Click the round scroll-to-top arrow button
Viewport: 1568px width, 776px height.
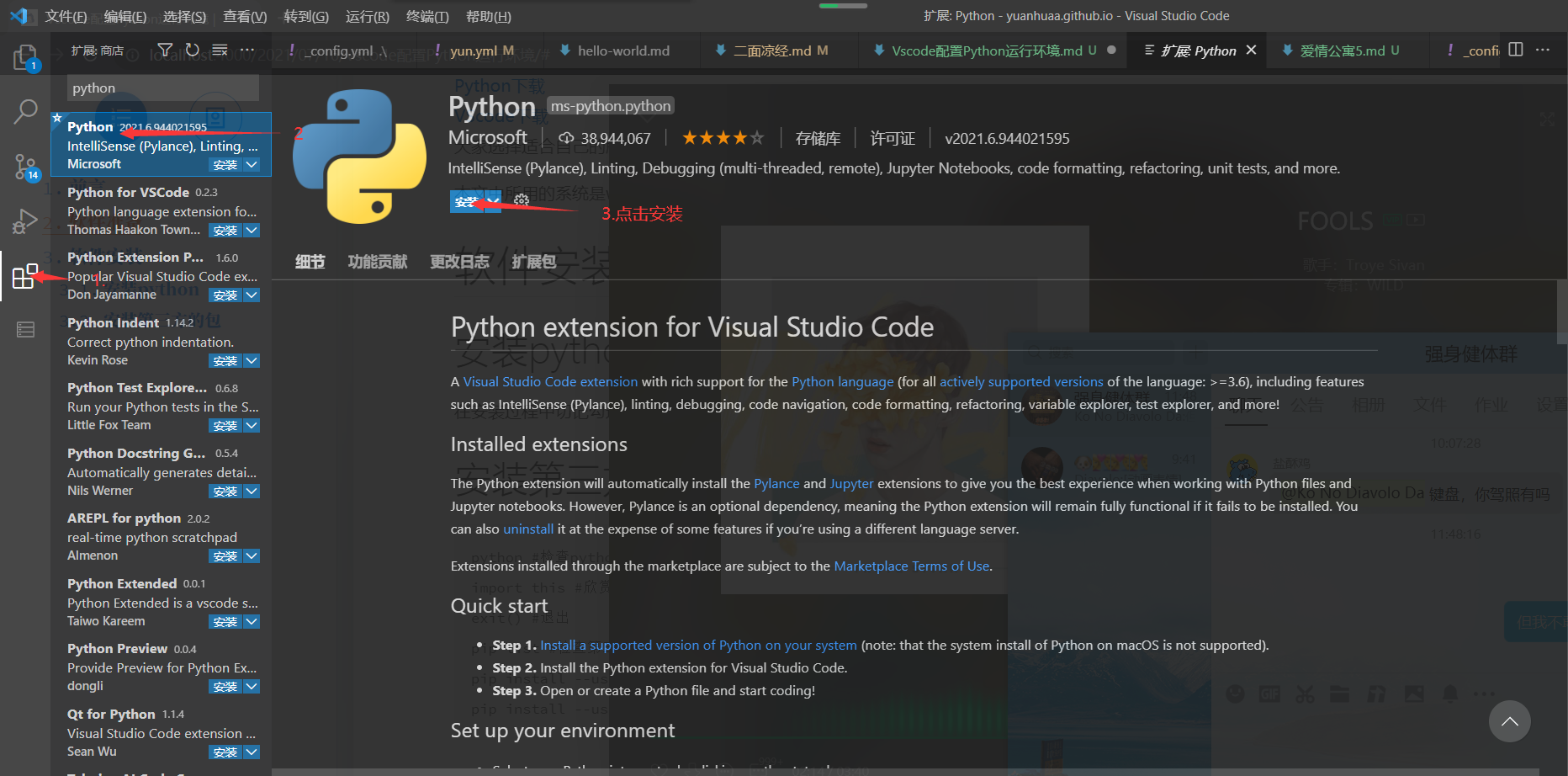[1509, 721]
